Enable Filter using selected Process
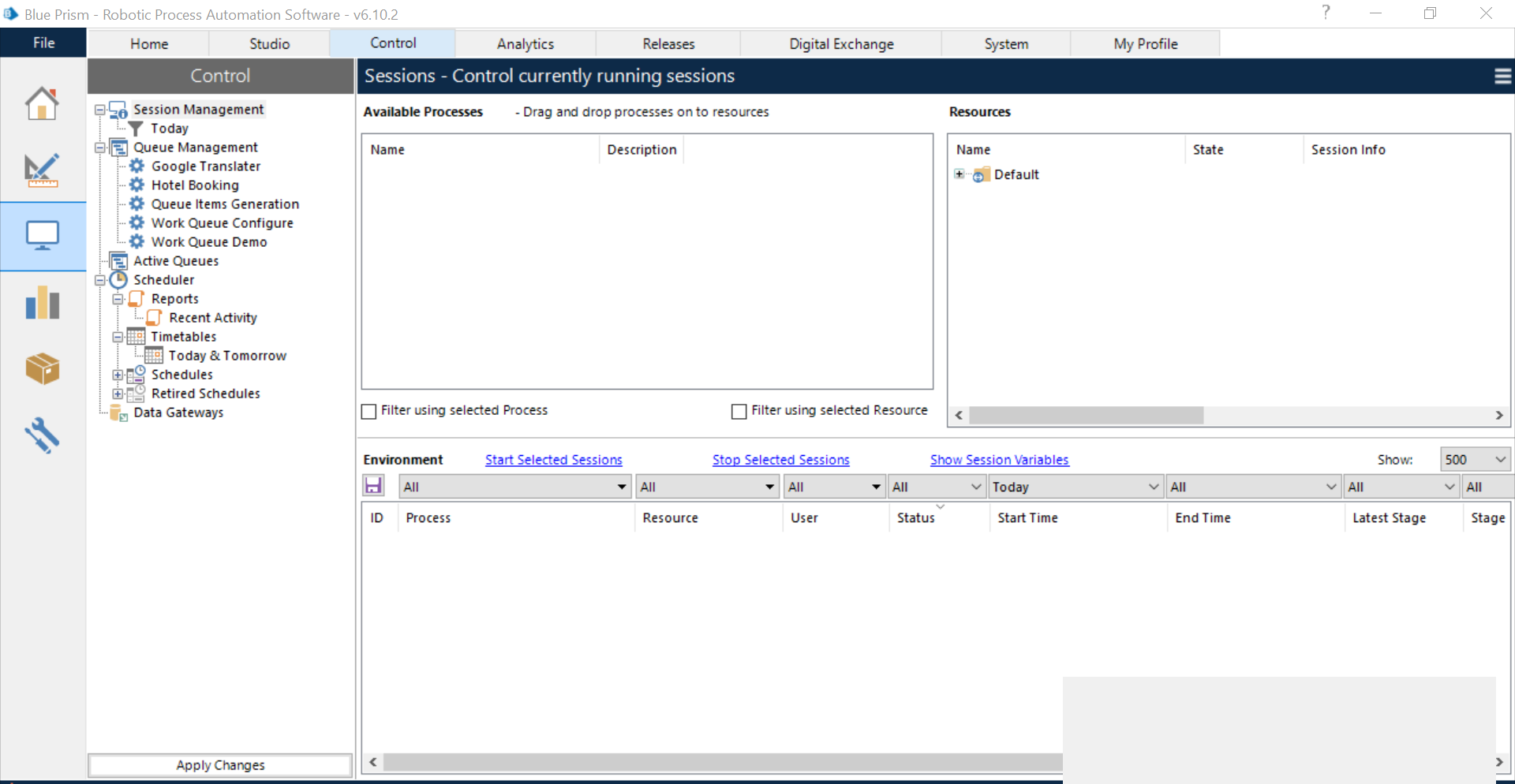1515x784 pixels. click(368, 411)
